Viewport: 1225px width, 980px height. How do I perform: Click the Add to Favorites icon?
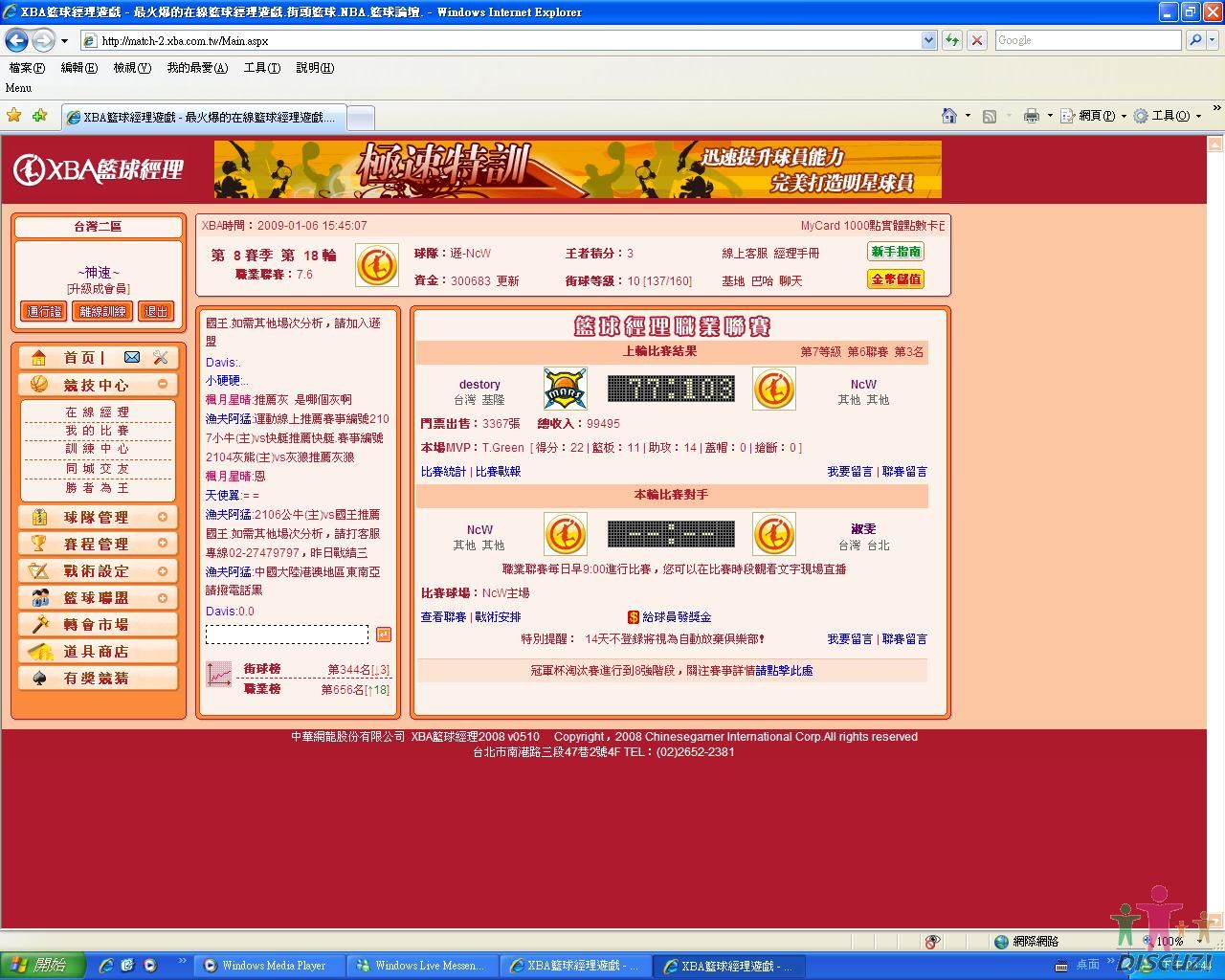click(x=39, y=116)
